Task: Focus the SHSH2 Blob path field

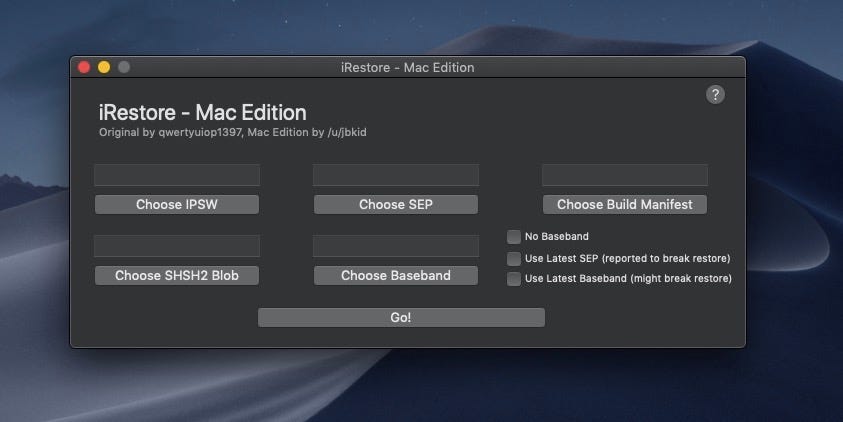Action: click(x=177, y=246)
